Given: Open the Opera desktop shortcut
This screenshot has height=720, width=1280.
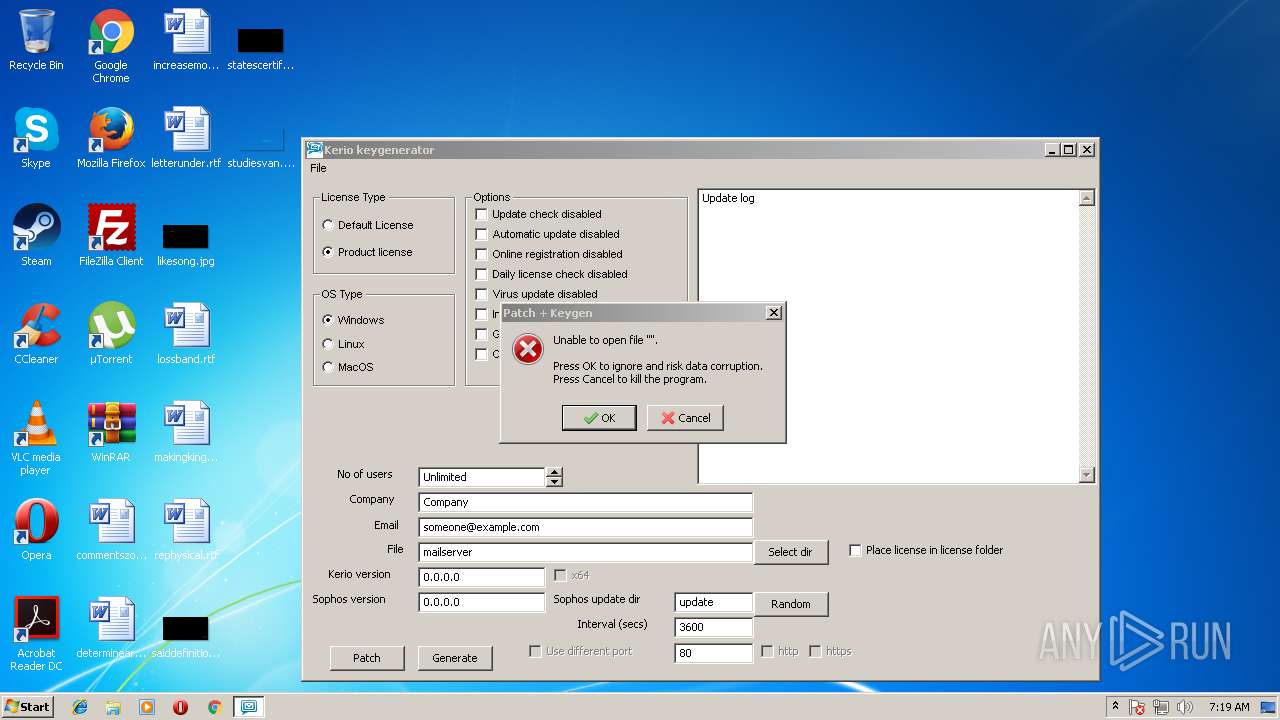Looking at the screenshot, I should 36,530.
